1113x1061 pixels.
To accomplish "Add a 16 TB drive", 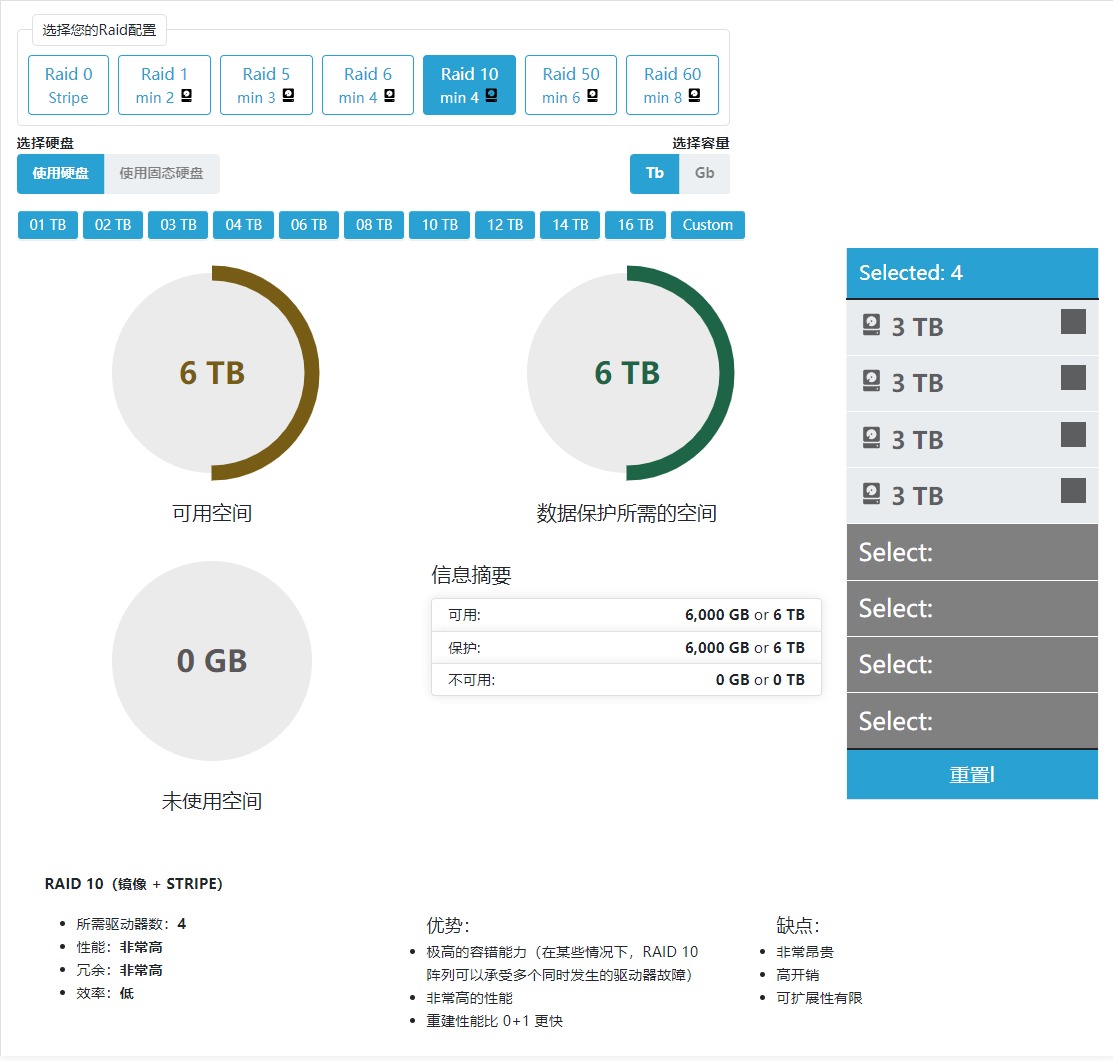I will coord(635,225).
